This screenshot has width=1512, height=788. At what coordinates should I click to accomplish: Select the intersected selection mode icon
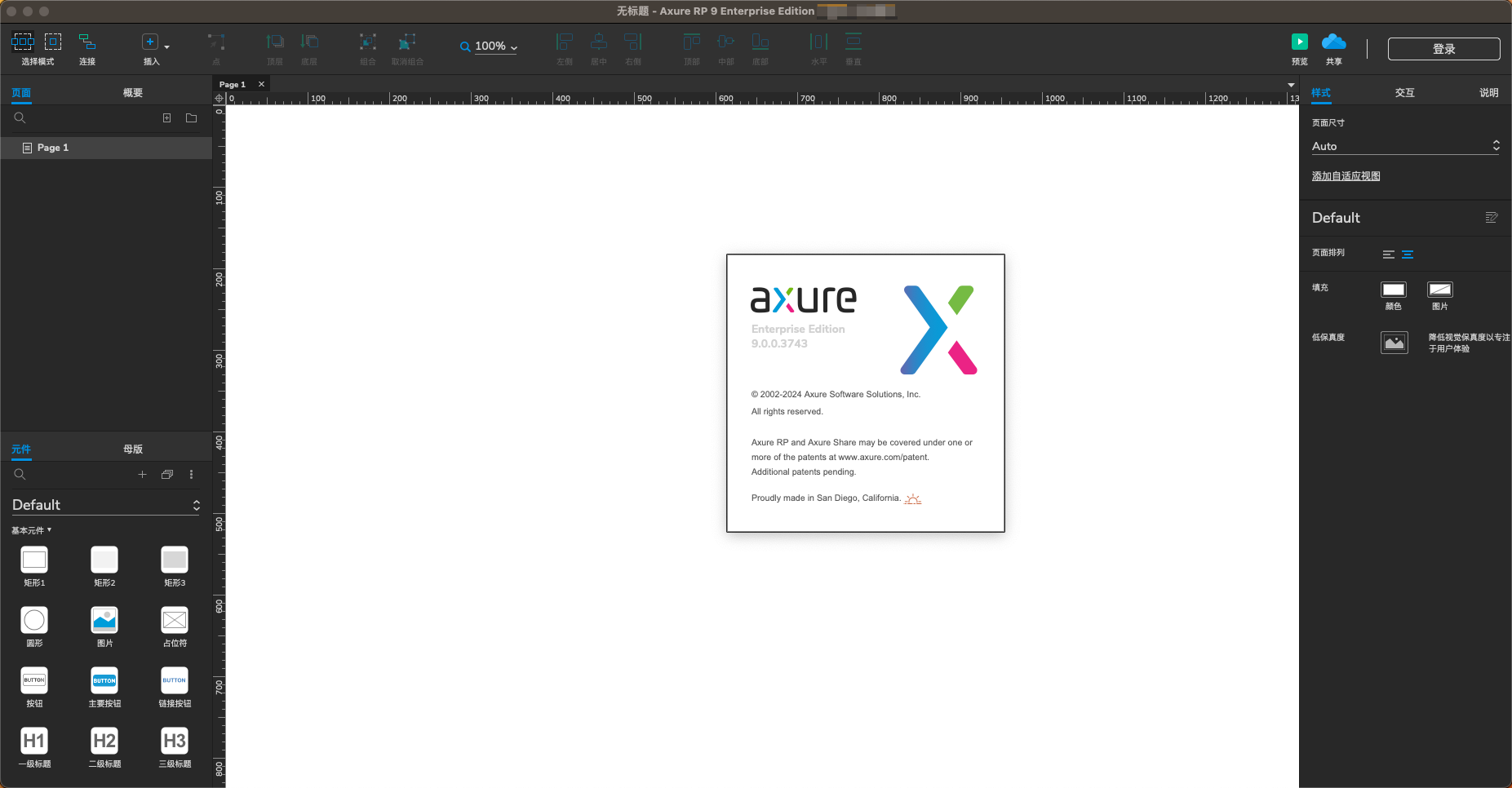pyautogui.click(x=23, y=42)
